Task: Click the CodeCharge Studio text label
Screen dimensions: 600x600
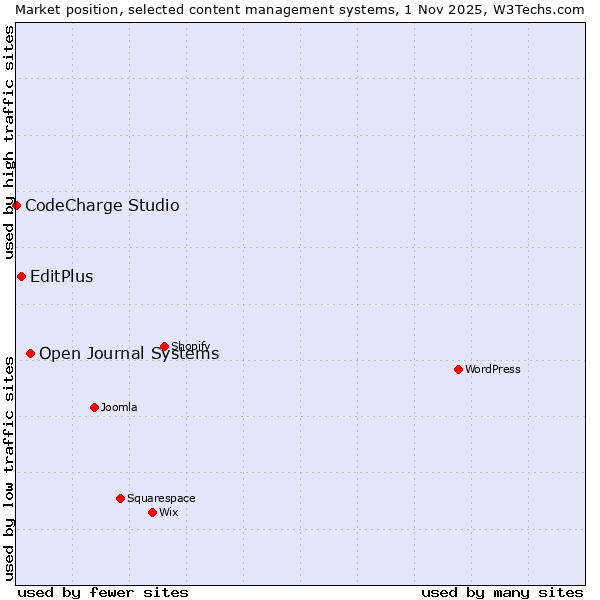Action: [102, 206]
